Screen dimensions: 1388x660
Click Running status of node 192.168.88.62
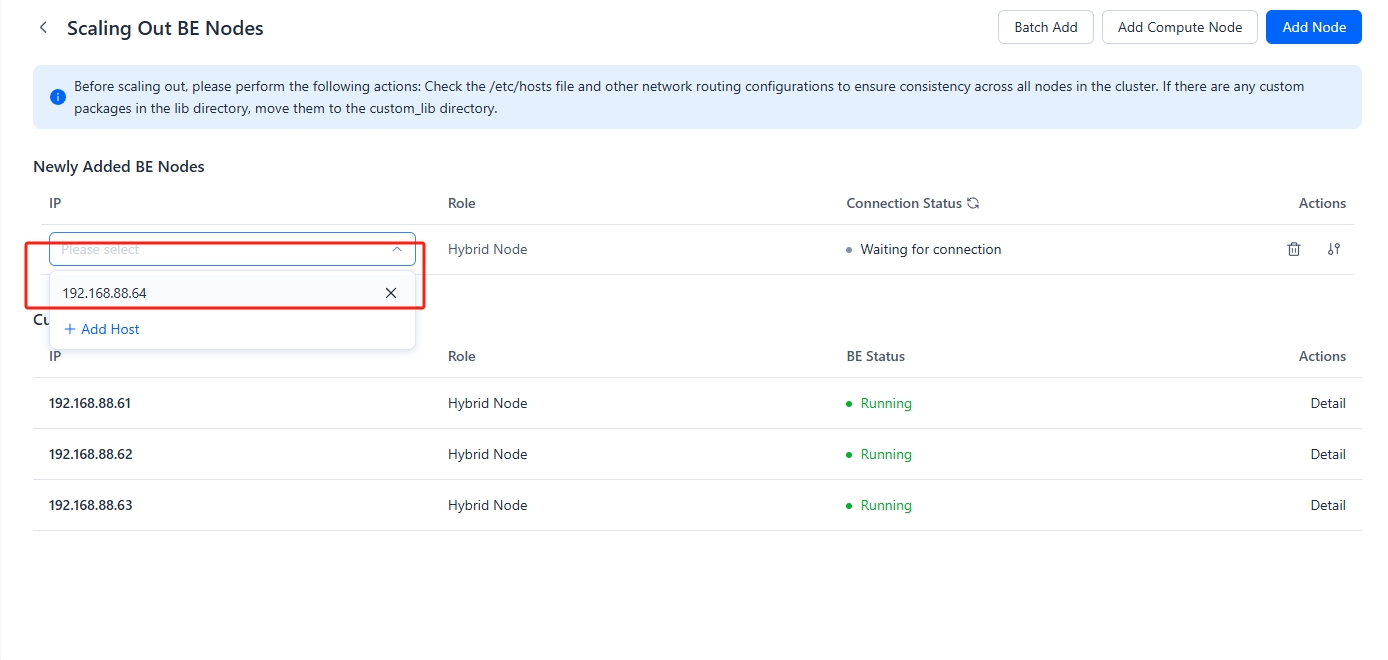tap(885, 454)
